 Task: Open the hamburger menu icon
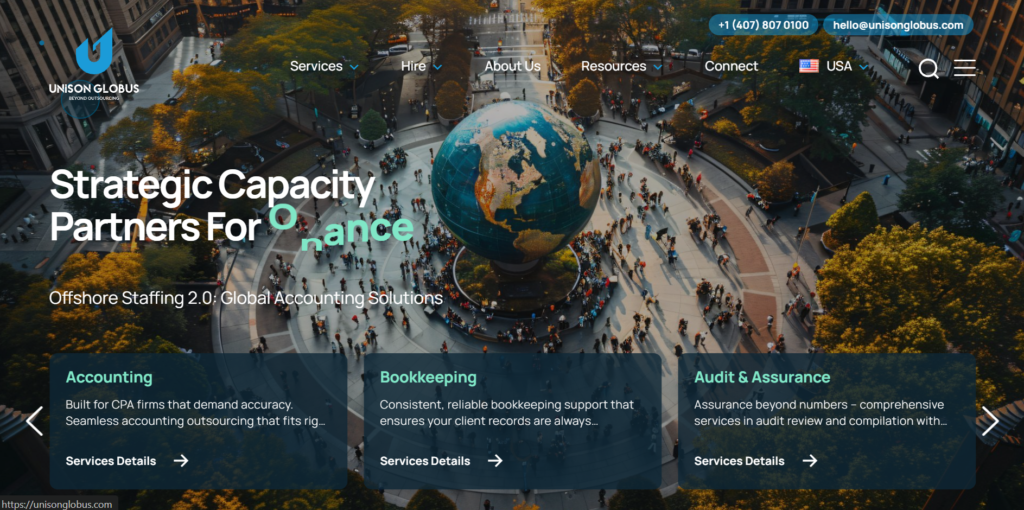[965, 68]
